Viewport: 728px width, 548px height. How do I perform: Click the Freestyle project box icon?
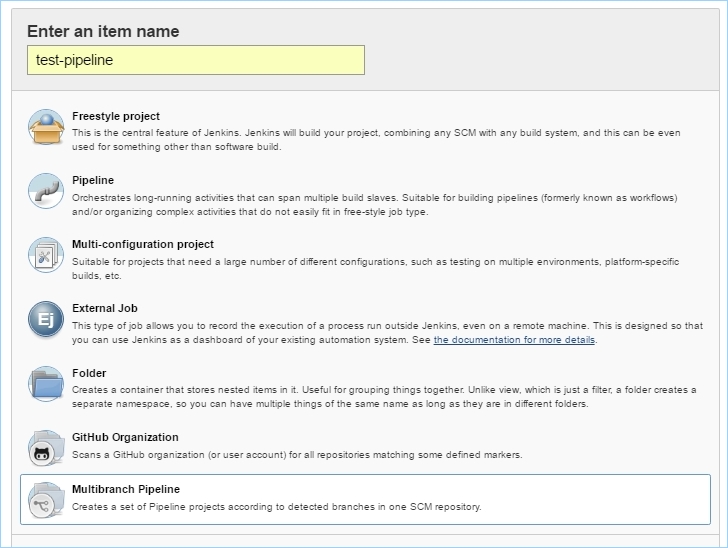pos(46,127)
